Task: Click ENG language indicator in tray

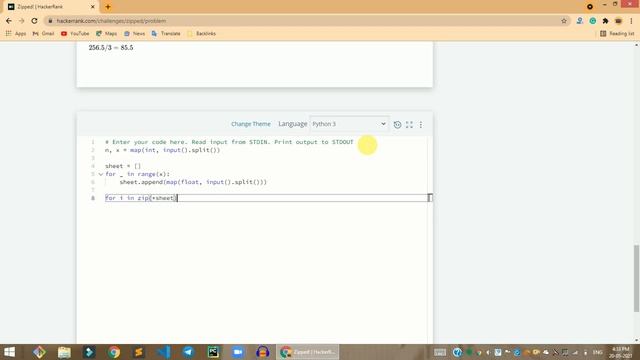Action: pyautogui.click(x=598, y=352)
